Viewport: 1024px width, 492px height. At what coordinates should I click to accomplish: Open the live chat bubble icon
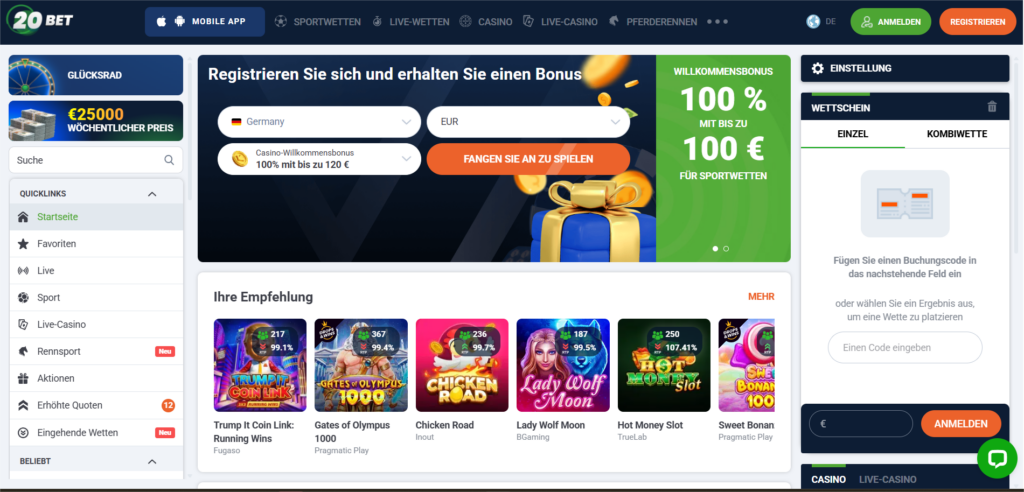pyautogui.click(x=997, y=459)
